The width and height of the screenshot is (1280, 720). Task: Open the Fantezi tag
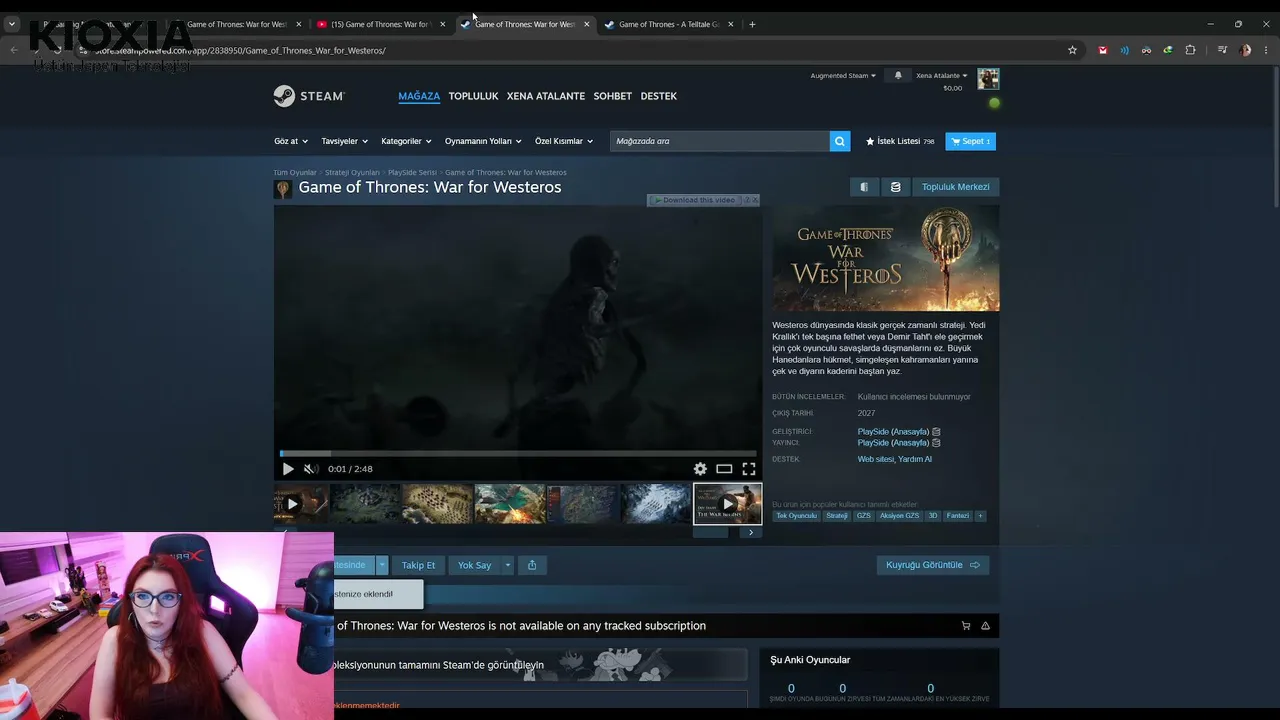958,516
